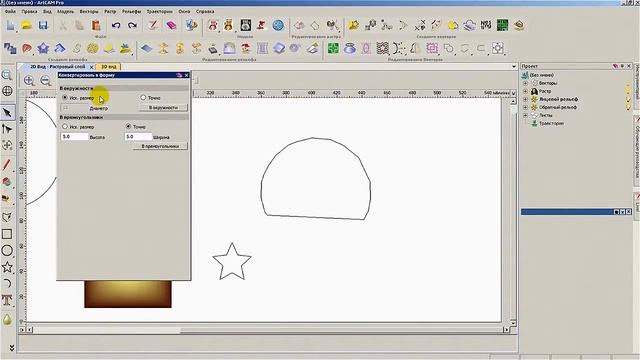This screenshot has width=640, height=360.
Task: Click the Paste clipboard icon
Action: click(x=96, y=25)
